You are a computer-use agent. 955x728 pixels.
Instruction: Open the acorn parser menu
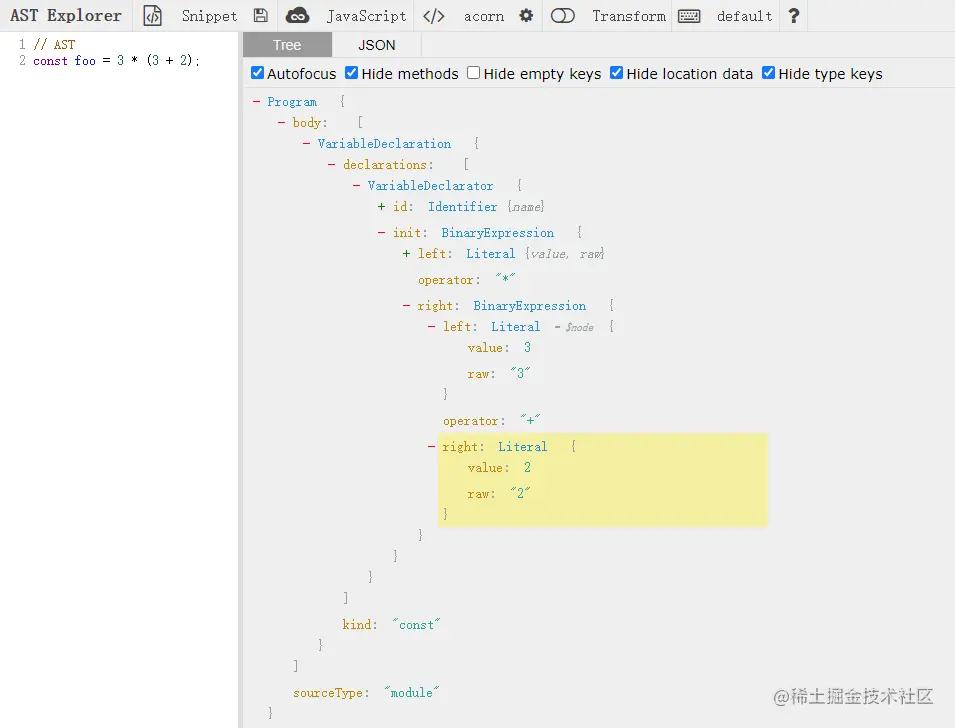[484, 16]
